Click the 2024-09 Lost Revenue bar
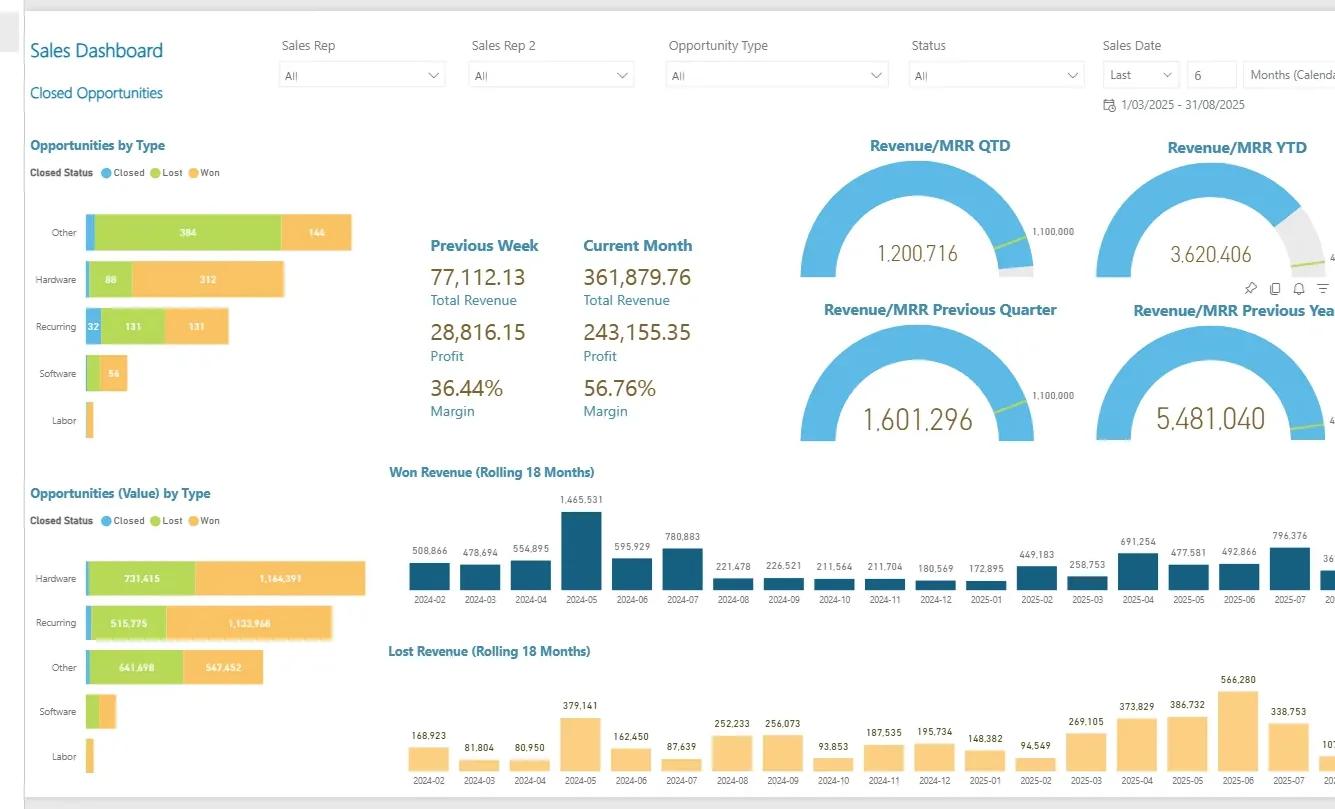The width and height of the screenshot is (1335, 809). pyautogui.click(x=783, y=753)
